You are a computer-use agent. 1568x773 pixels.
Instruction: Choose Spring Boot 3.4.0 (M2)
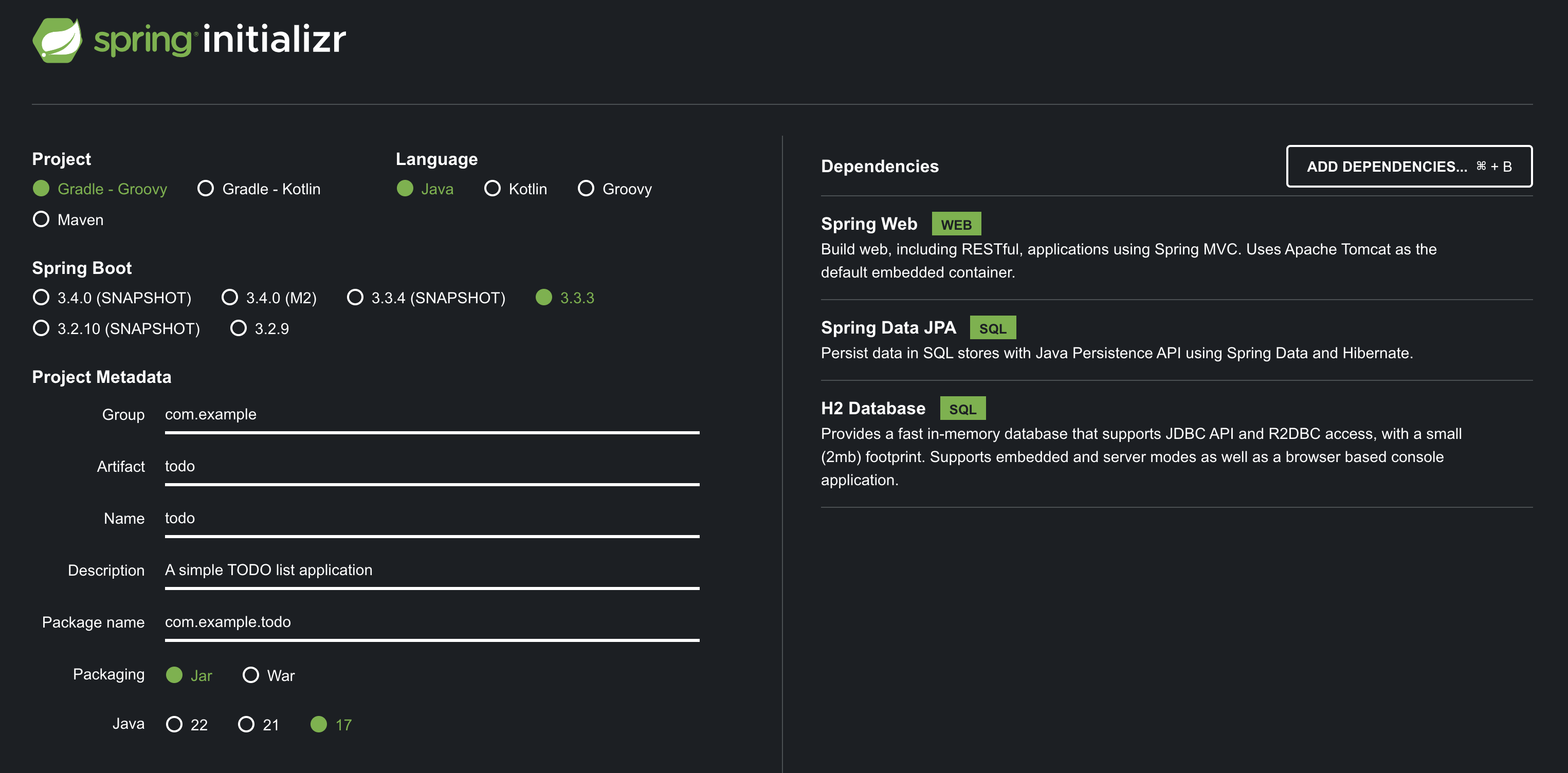coord(229,298)
